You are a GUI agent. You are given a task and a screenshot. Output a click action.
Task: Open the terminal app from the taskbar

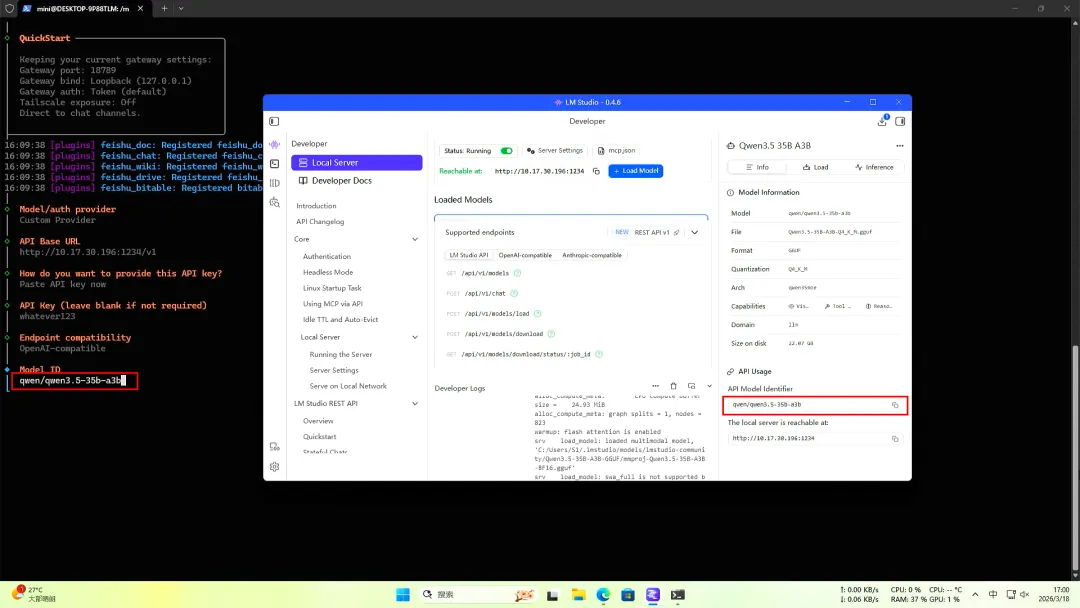click(678, 594)
